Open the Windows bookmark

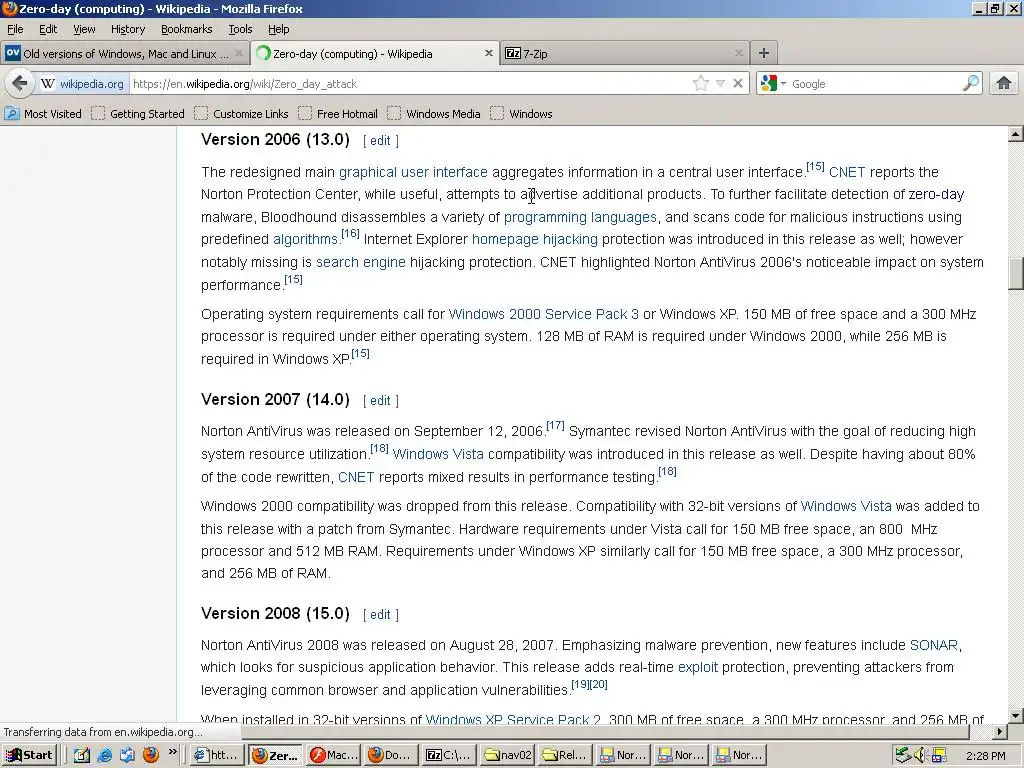(x=521, y=114)
